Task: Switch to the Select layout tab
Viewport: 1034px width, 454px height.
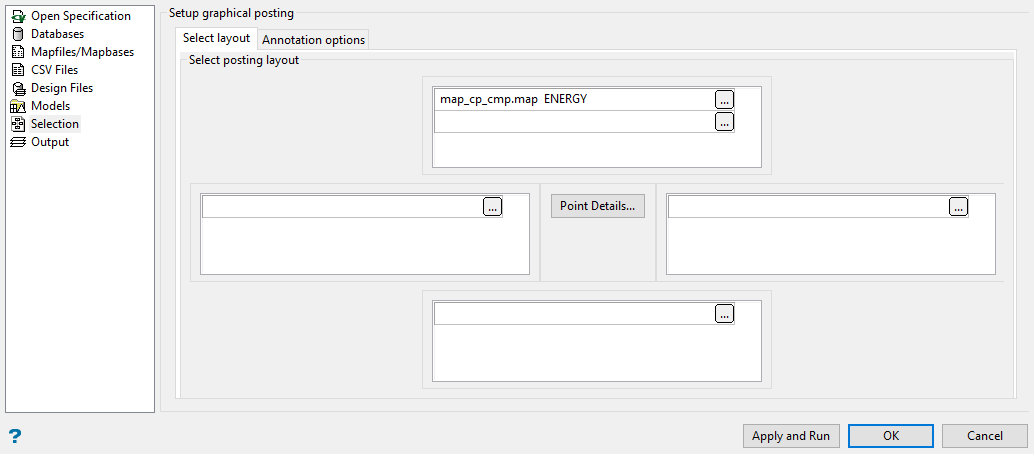Action: click(x=216, y=38)
